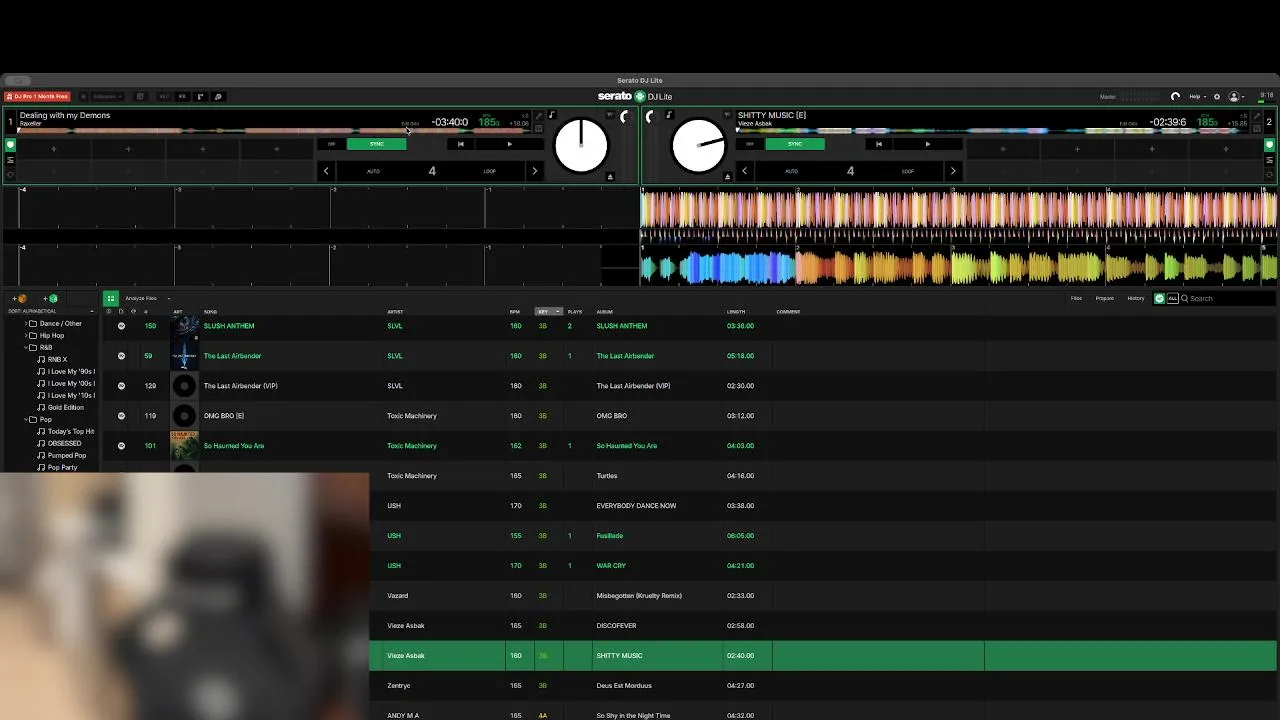Play deck 1 track
The image size is (1280, 720).
coord(509,144)
